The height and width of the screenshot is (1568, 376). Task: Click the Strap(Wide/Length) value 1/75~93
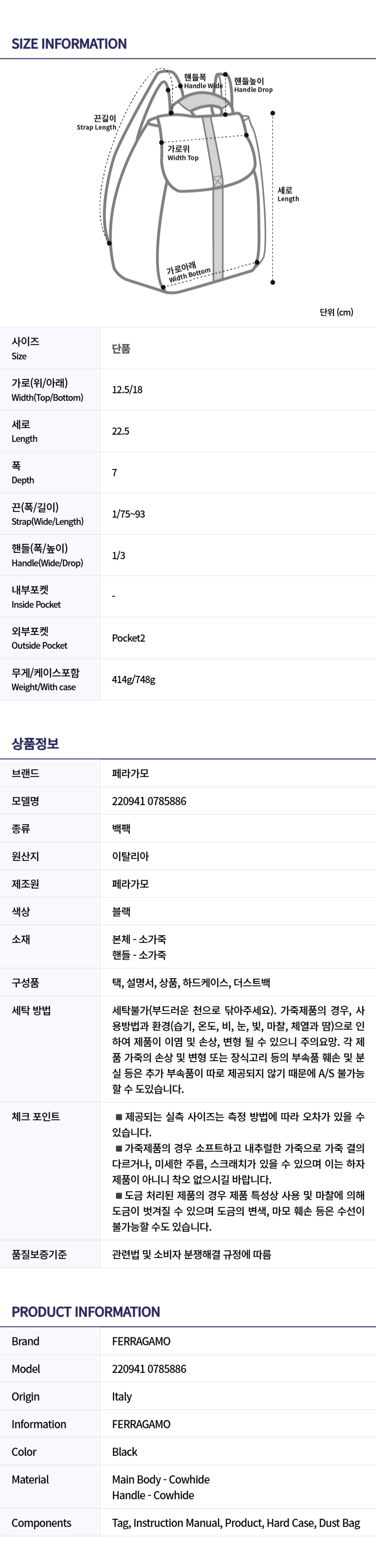coord(128,514)
